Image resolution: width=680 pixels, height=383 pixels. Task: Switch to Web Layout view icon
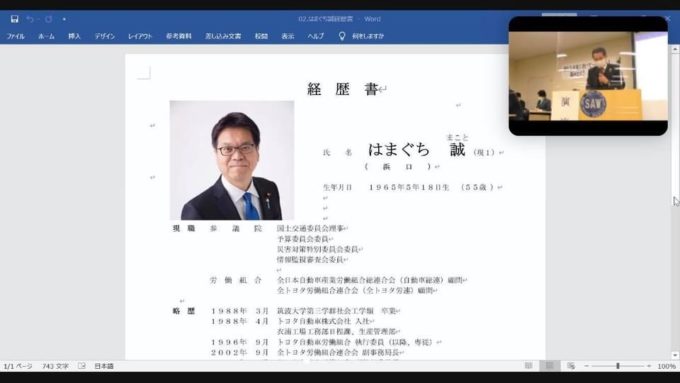tap(571, 366)
